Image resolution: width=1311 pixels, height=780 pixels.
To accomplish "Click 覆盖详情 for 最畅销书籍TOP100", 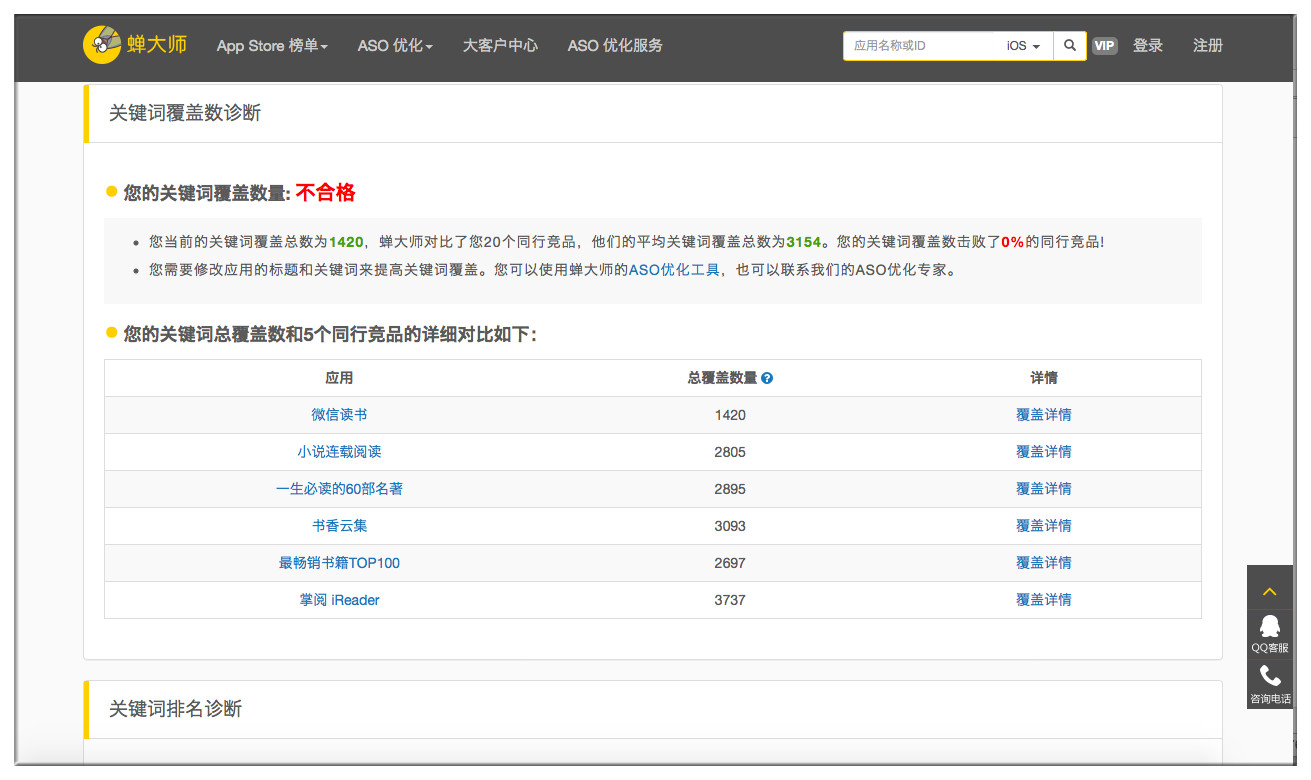I will 1043,563.
